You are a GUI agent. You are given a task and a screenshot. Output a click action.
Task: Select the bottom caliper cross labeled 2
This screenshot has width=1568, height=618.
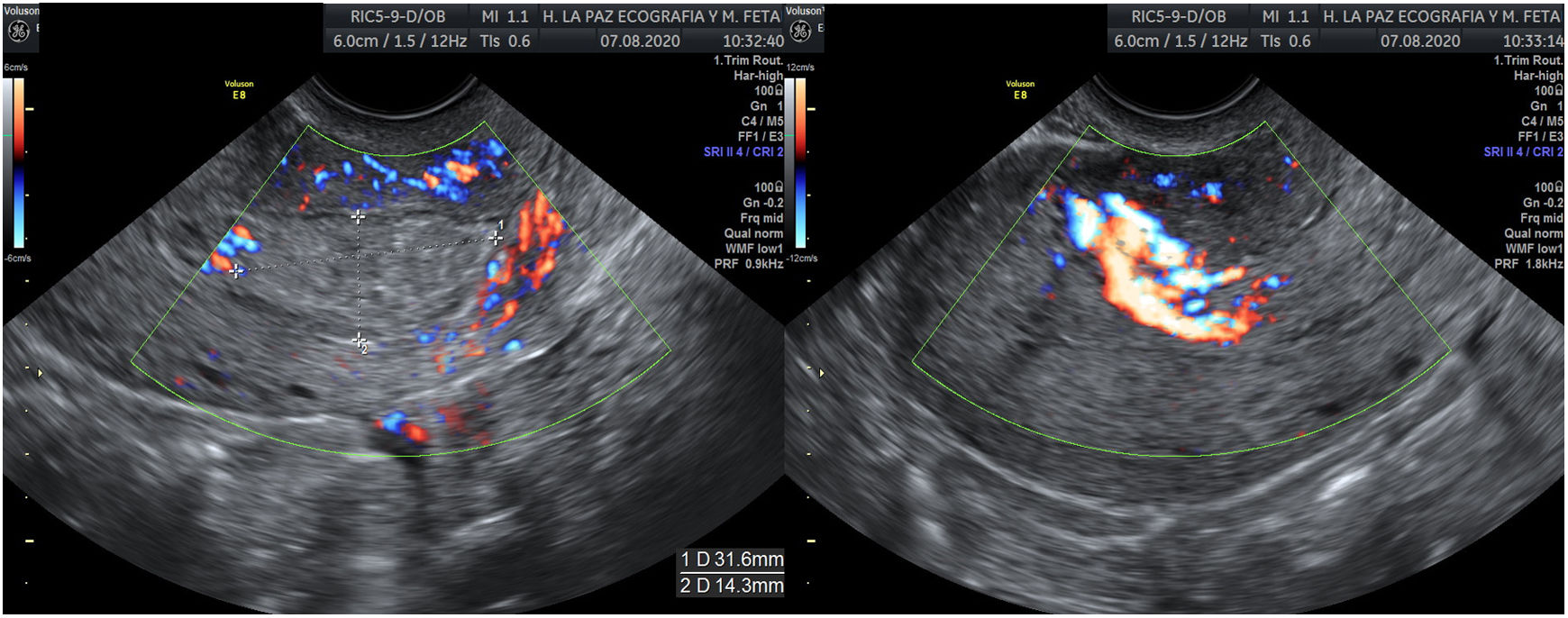pyautogui.click(x=359, y=340)
